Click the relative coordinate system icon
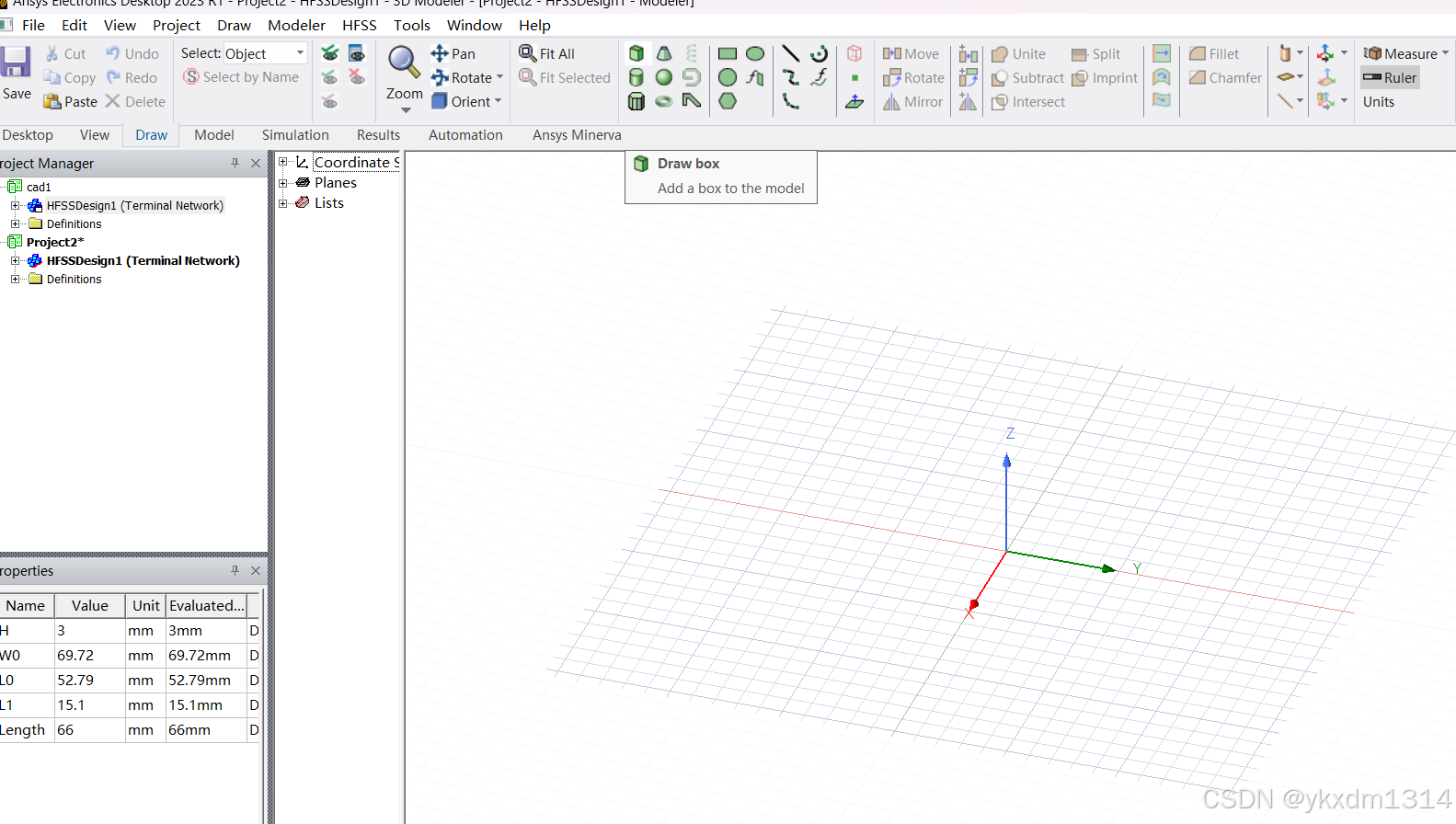1456x824 pixels. tap(1325, 53)
